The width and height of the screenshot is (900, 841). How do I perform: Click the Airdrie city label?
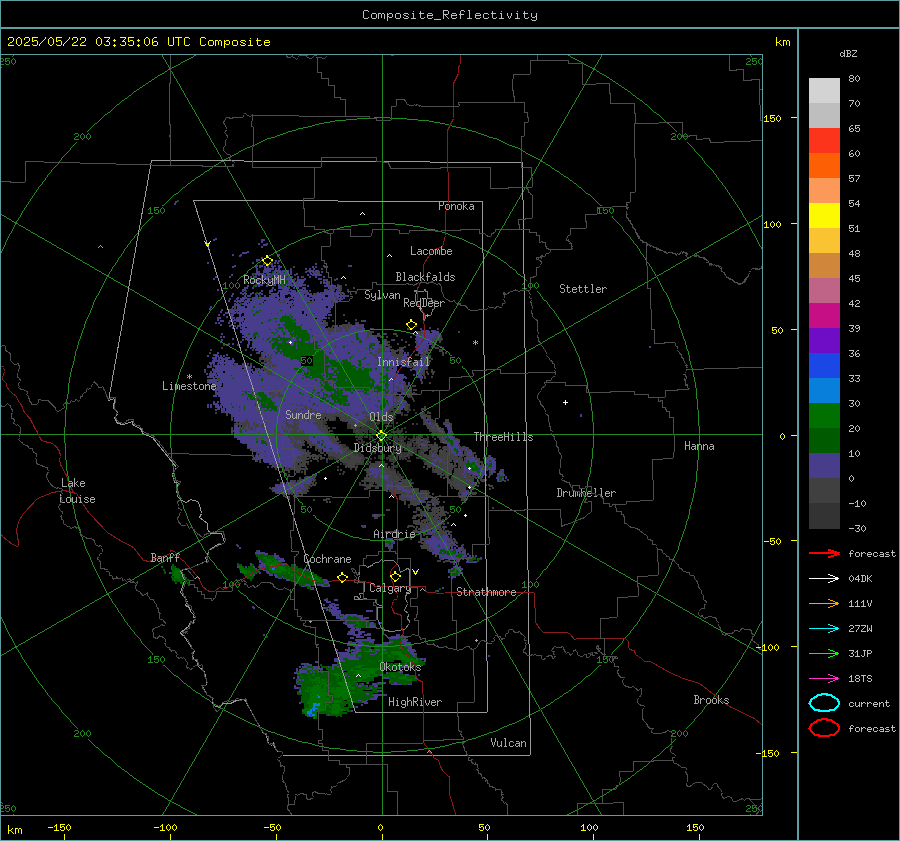(x=394, y=534)
